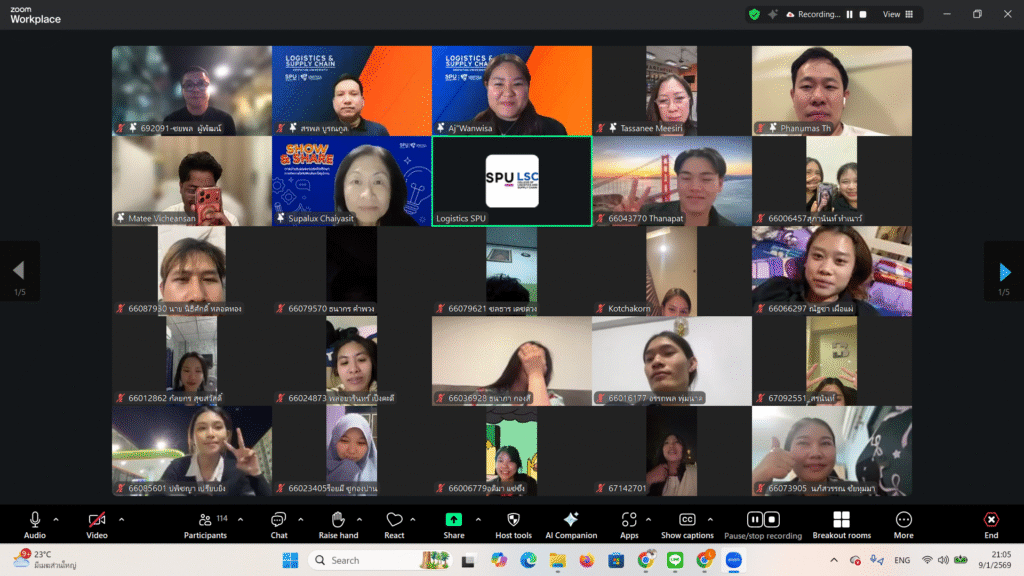
Task: Toggle the microphone Audio button
Action: click(x=35, y=524)
